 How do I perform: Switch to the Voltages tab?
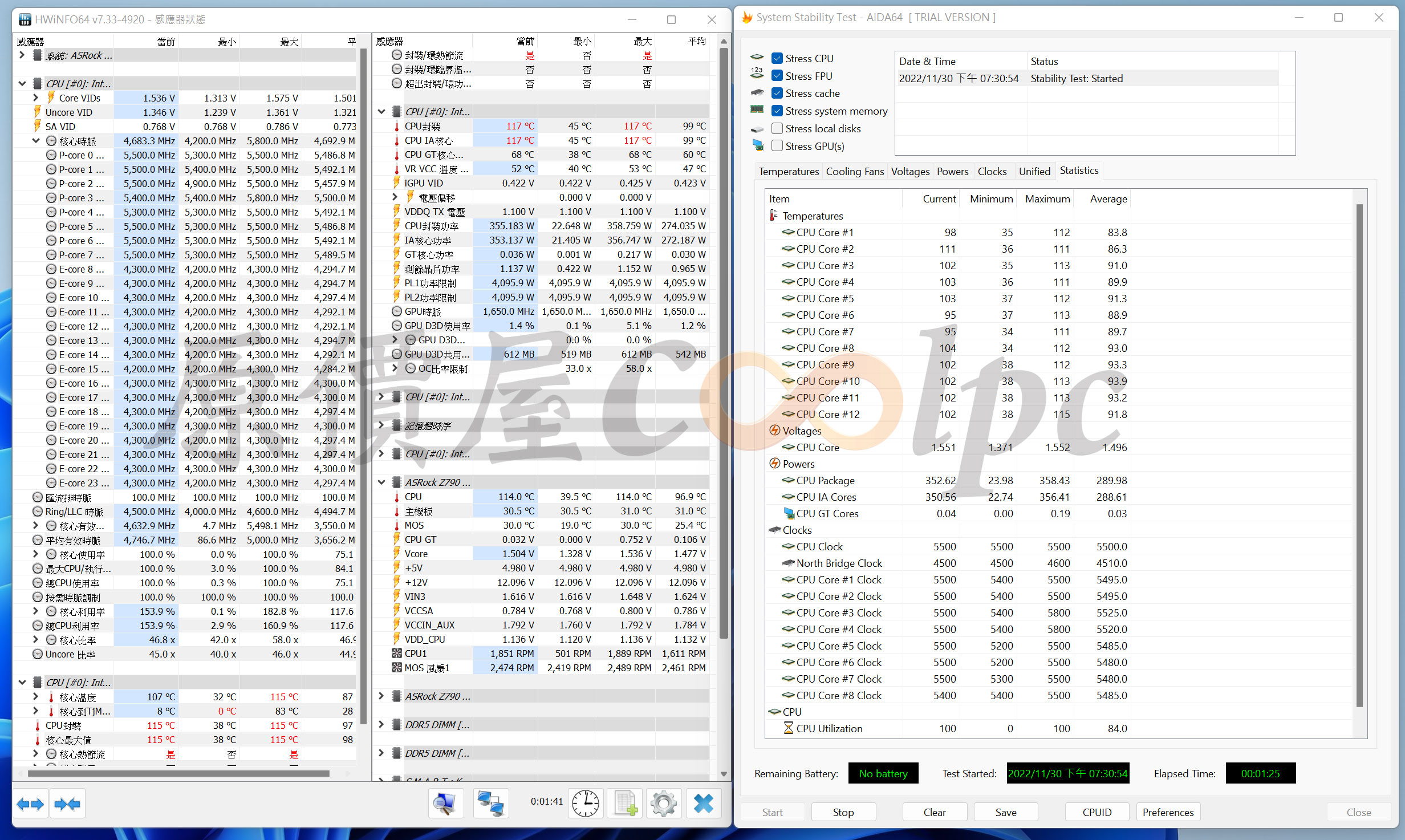coord(910,171)
